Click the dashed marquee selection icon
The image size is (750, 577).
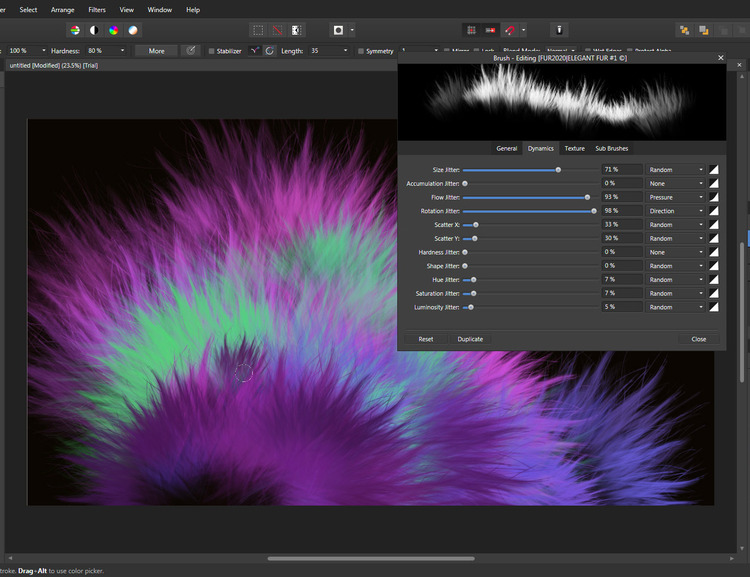(258, 30)
